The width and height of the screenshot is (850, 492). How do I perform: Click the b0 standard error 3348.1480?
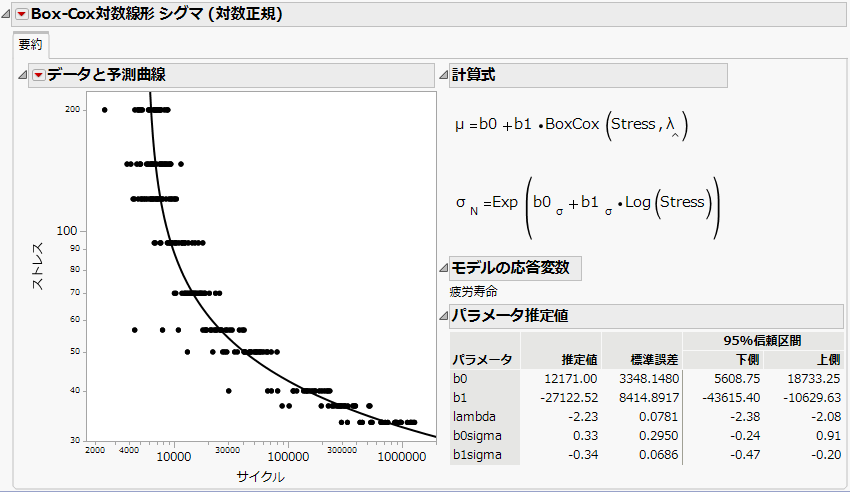(x=649, y=379)
